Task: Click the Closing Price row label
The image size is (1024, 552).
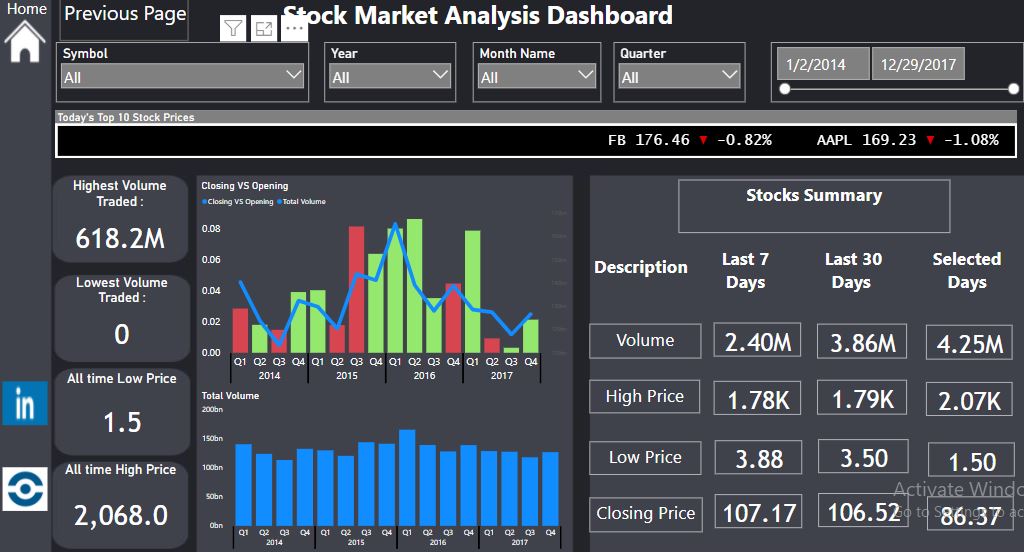Action: [645, 514]
